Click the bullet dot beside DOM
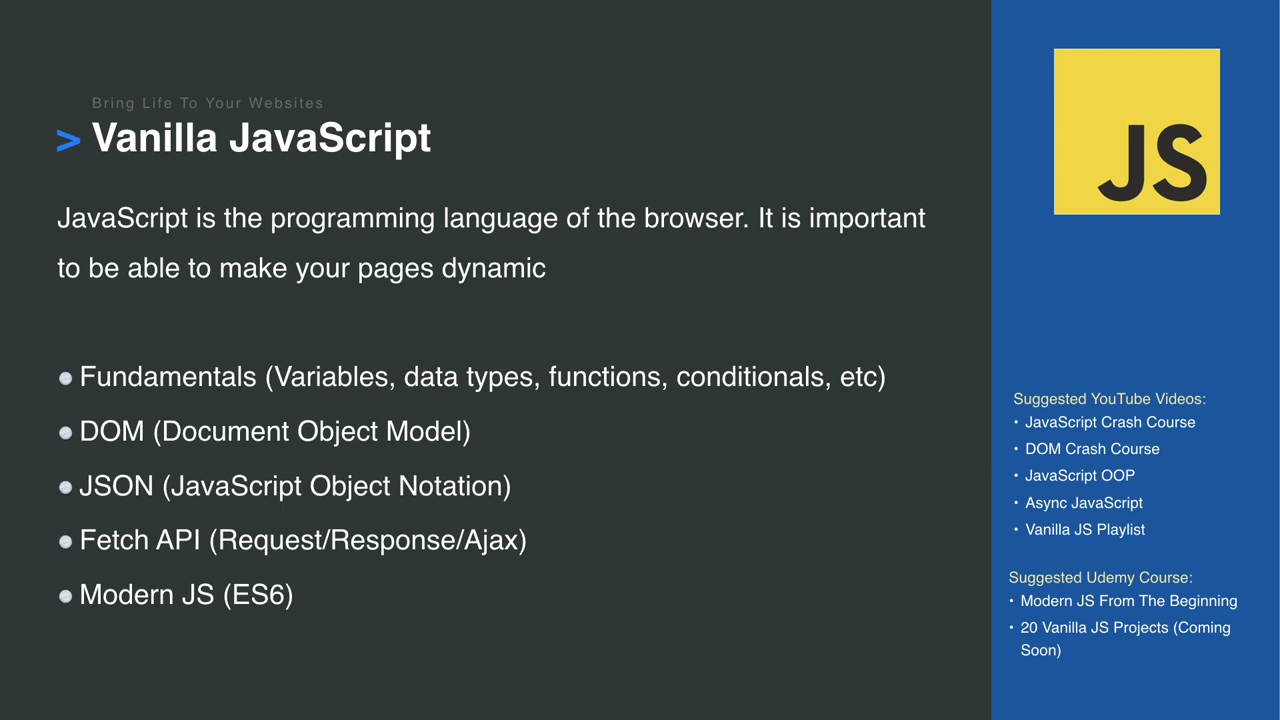 66,432
